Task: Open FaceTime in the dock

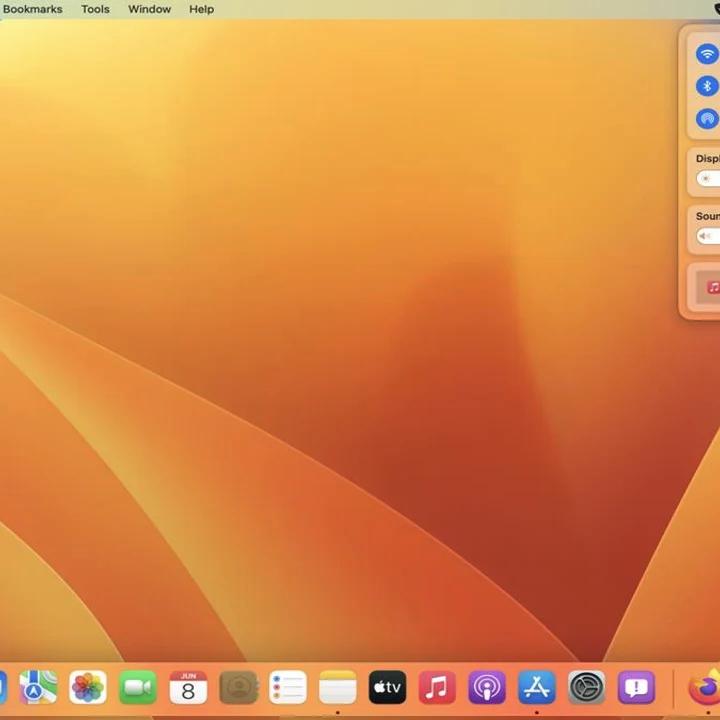Action: [x=138, y=687]
